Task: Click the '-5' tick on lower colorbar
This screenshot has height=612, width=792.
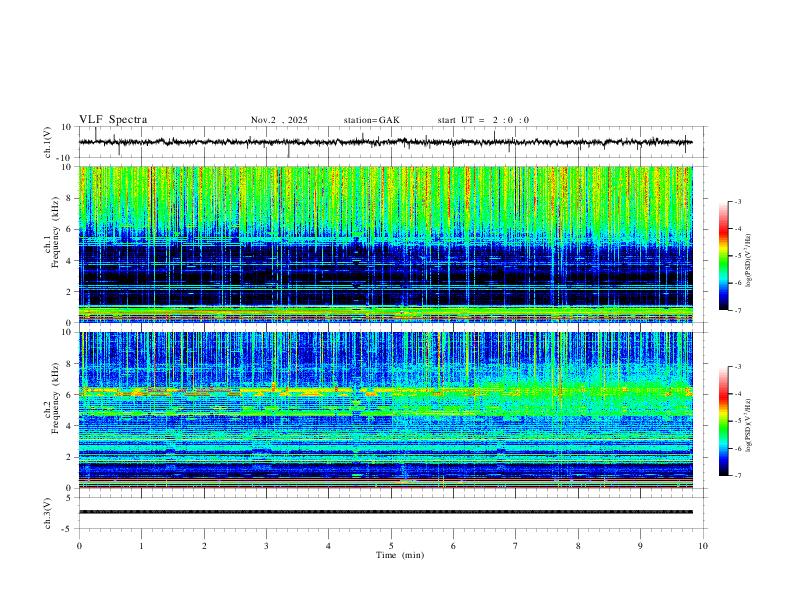Action: click(x=737, y=421)
